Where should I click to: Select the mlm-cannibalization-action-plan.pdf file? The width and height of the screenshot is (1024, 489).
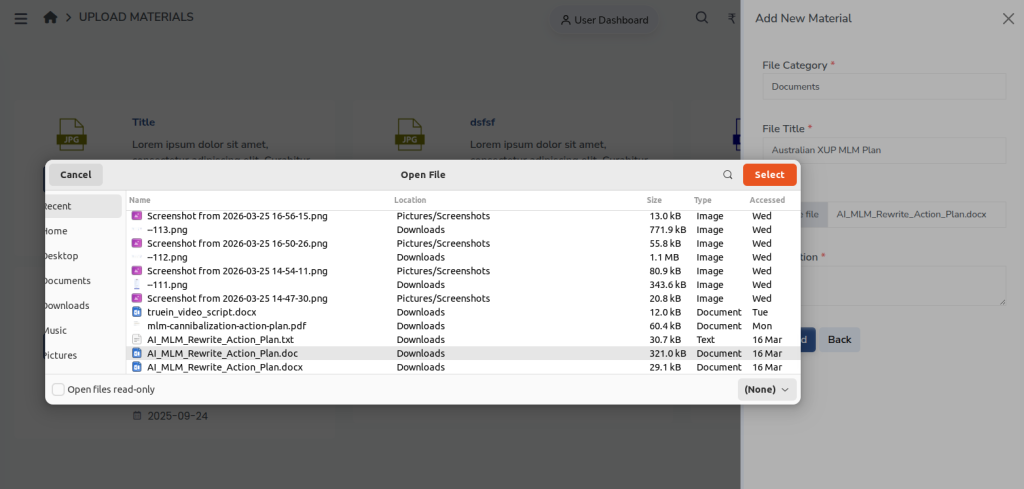(226, 326)
